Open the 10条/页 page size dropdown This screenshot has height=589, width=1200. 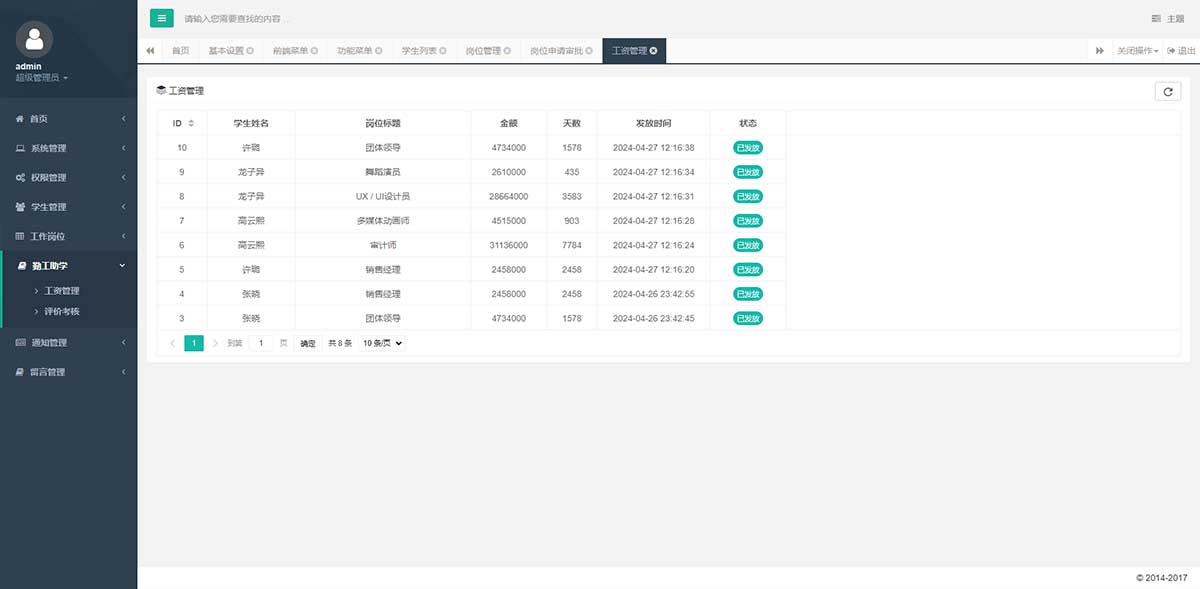coord(382,343)
